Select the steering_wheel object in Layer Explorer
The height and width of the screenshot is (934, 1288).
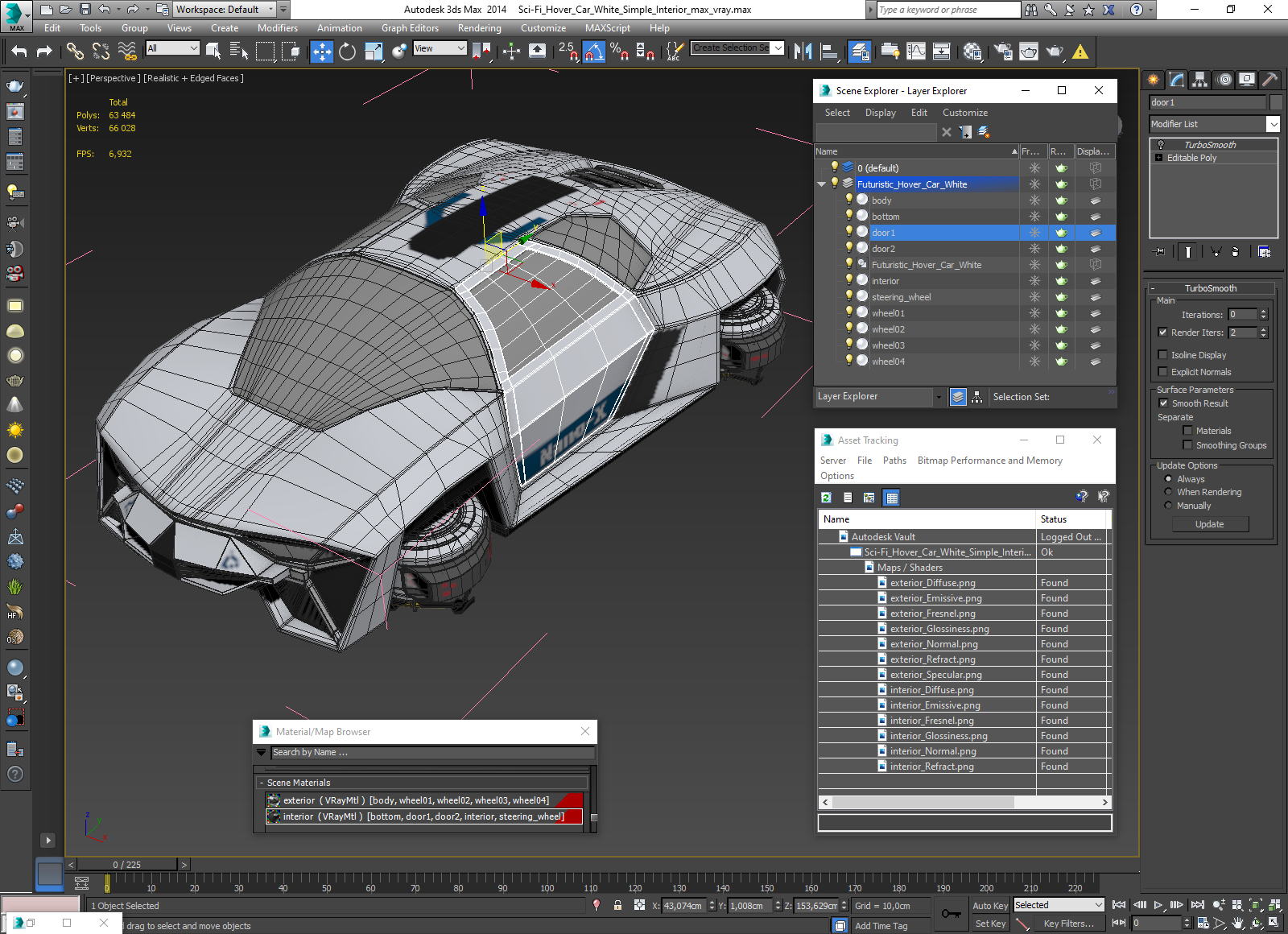point(901,297)
